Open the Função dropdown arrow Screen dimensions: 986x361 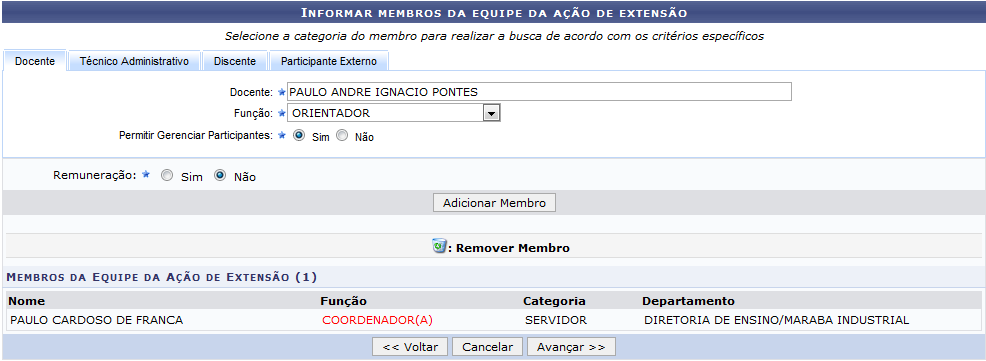[x=491, y=113]
